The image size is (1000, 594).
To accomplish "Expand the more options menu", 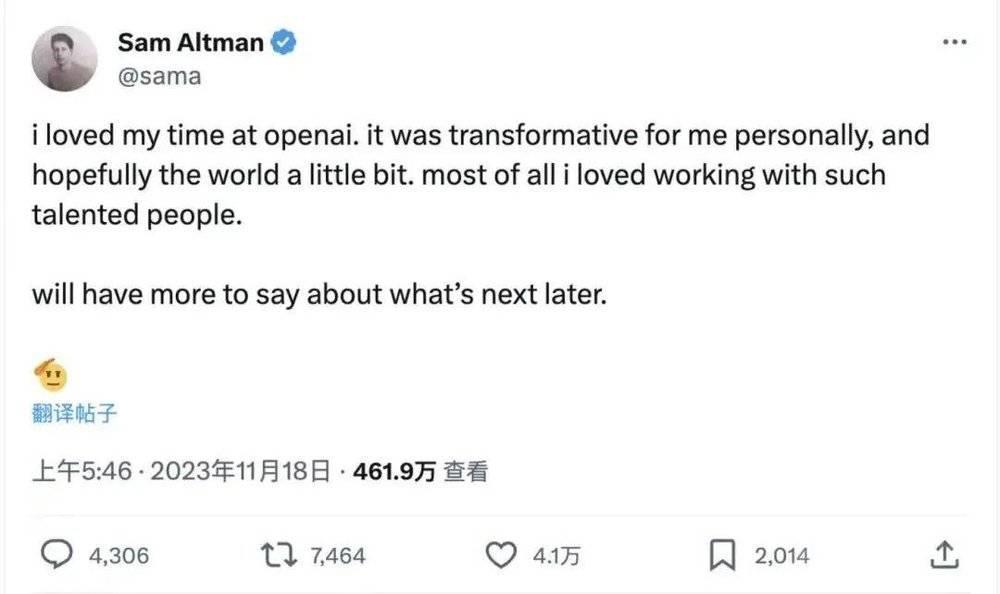I will pos(955,40).
